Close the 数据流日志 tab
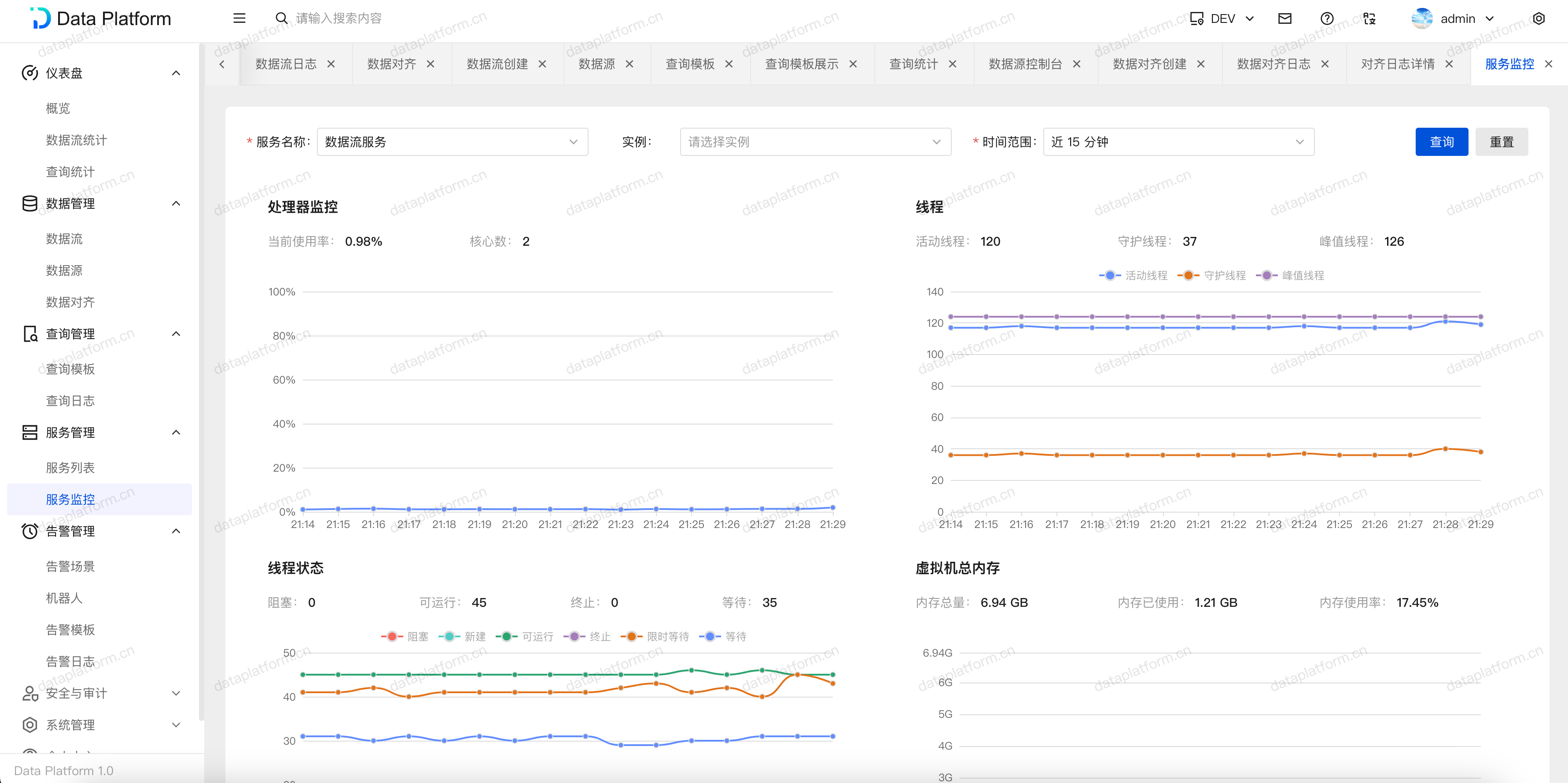This screenshot has width=1568, height=783. click(331, 64)
